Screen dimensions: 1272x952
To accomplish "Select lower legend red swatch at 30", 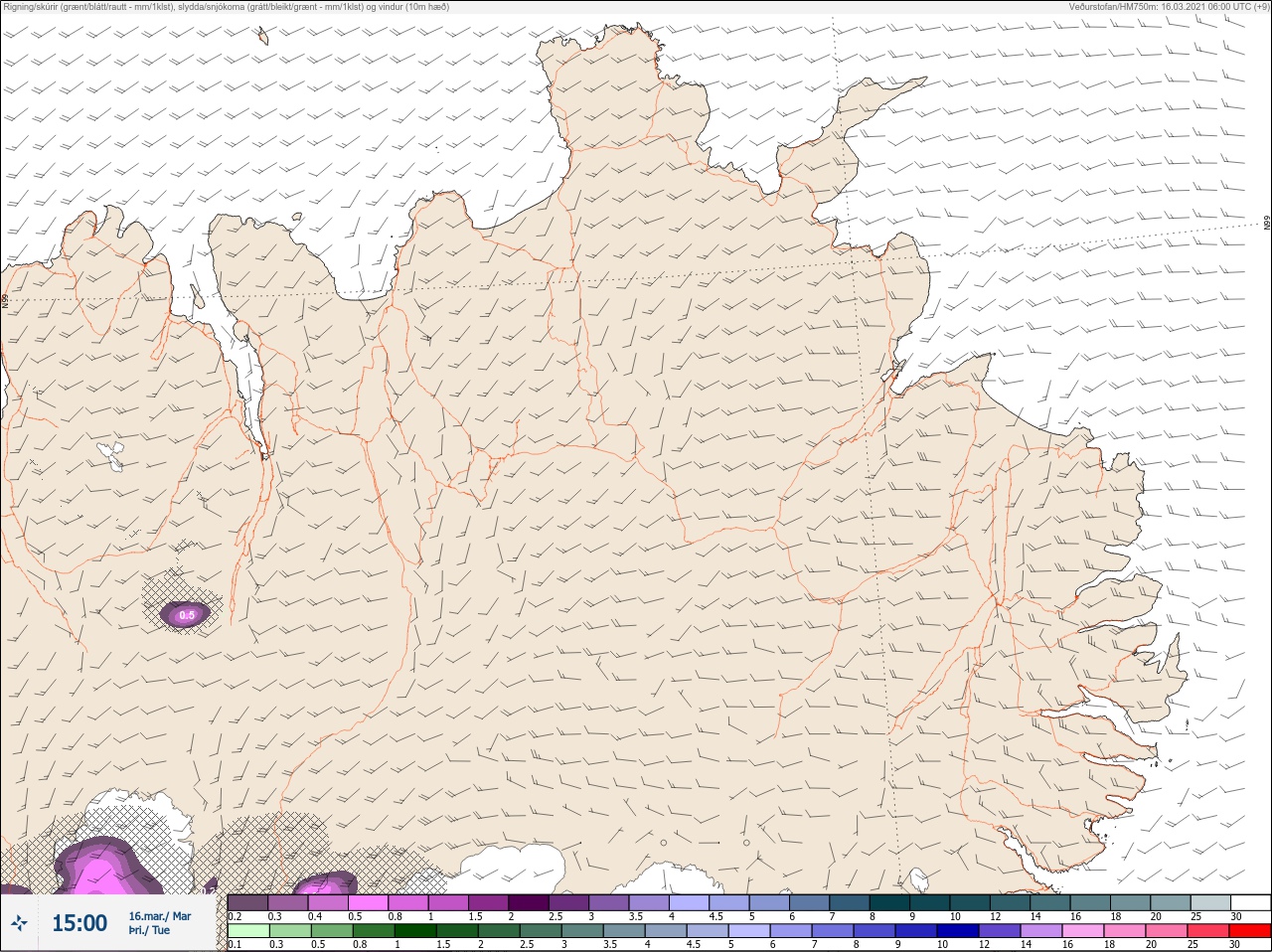I will 1250,931.
